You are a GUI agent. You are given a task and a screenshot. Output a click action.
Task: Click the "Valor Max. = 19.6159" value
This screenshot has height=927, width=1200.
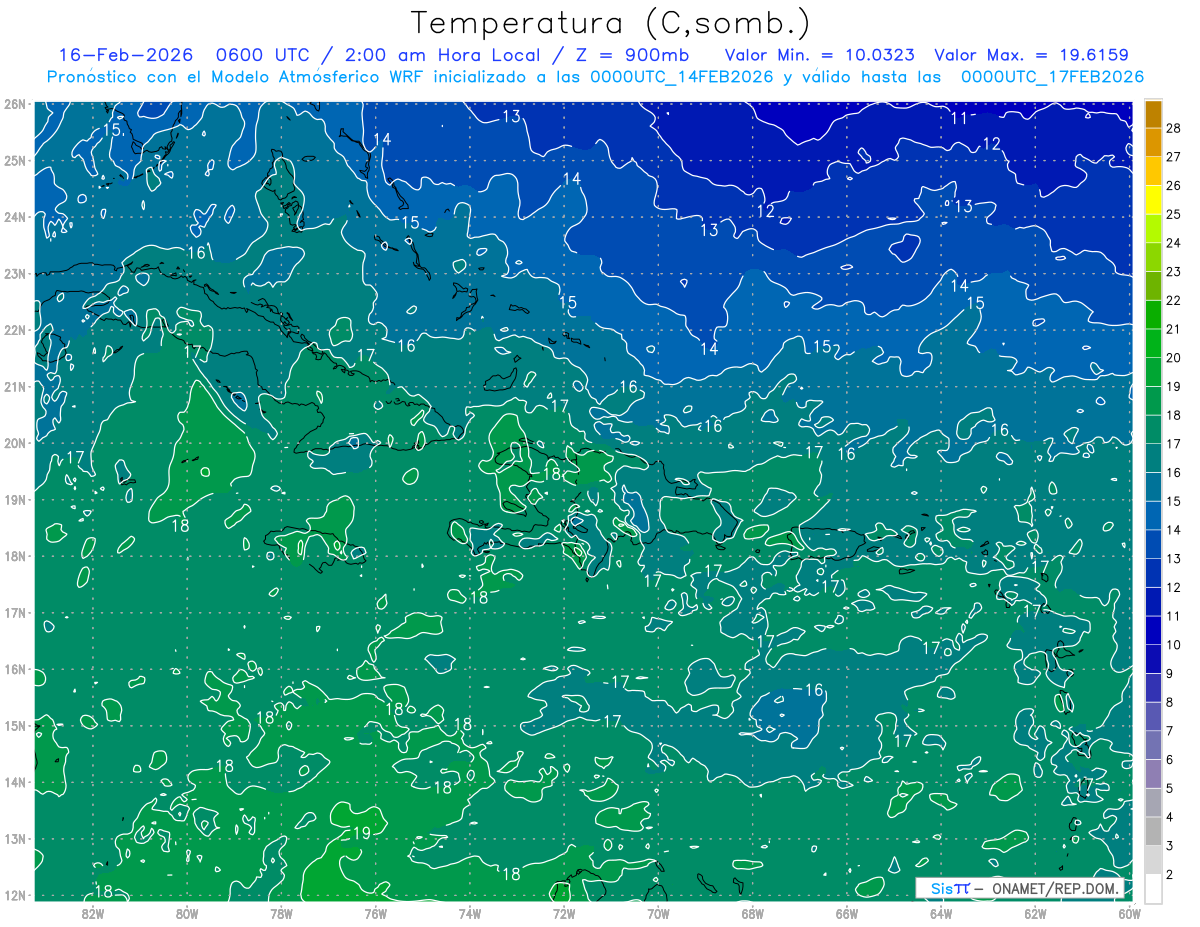(x=1031, y=55)
